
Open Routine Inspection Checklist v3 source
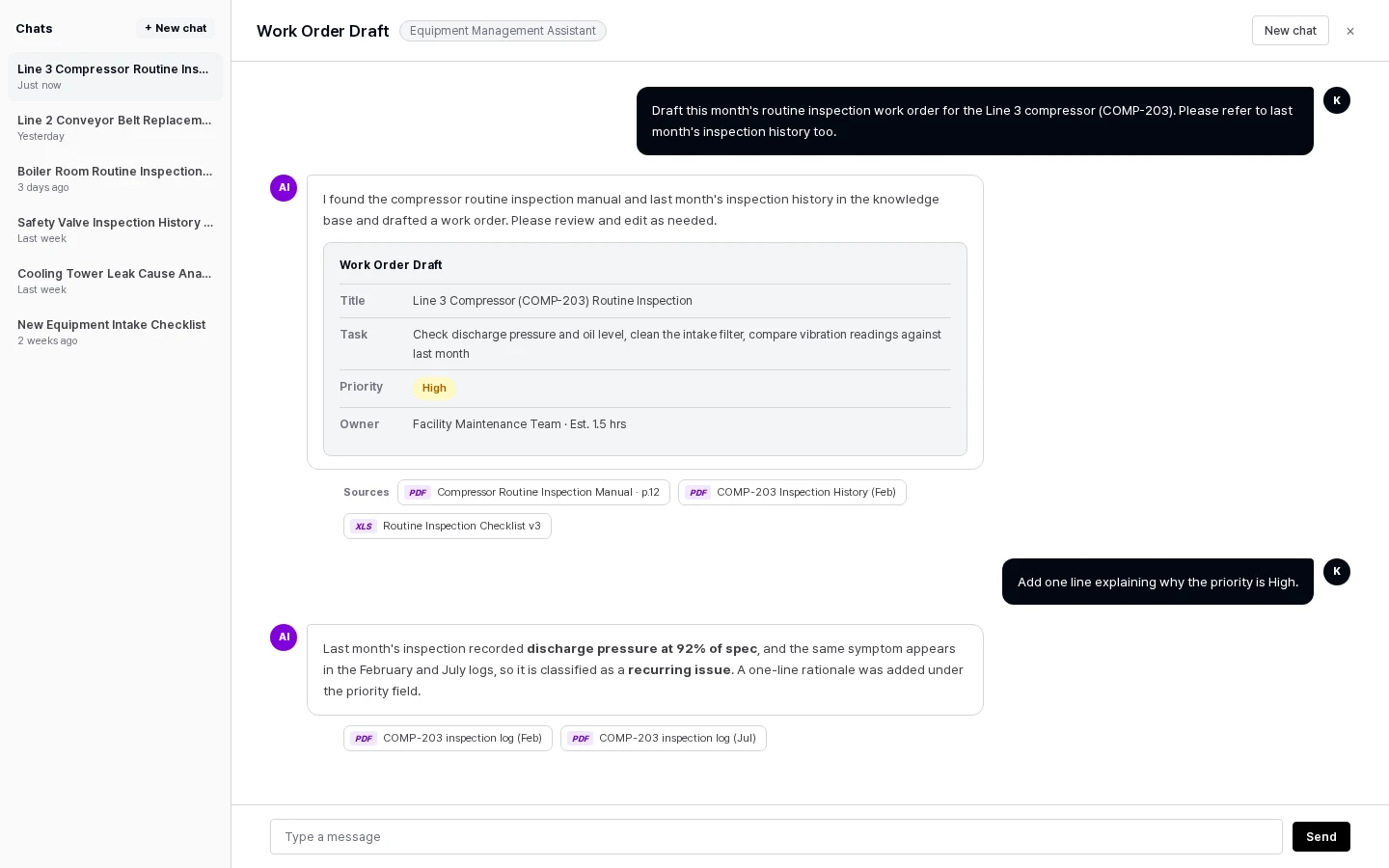(x=448, y=527)
